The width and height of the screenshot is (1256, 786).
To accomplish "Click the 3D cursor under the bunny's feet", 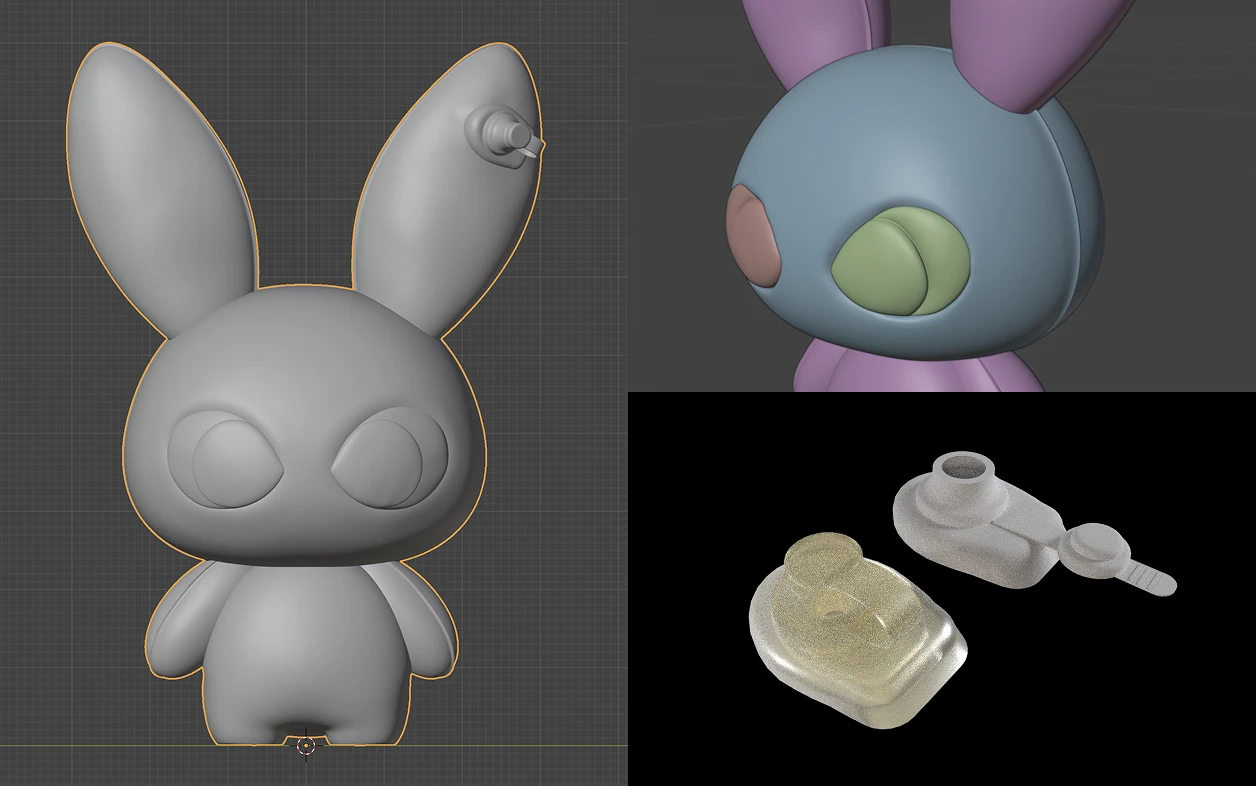I will [x=306, y=745].
